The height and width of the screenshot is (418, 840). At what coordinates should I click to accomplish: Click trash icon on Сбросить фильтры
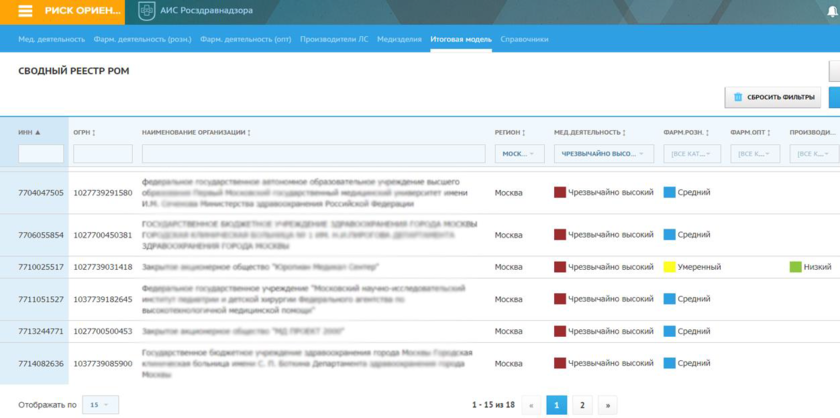(738, 97)
